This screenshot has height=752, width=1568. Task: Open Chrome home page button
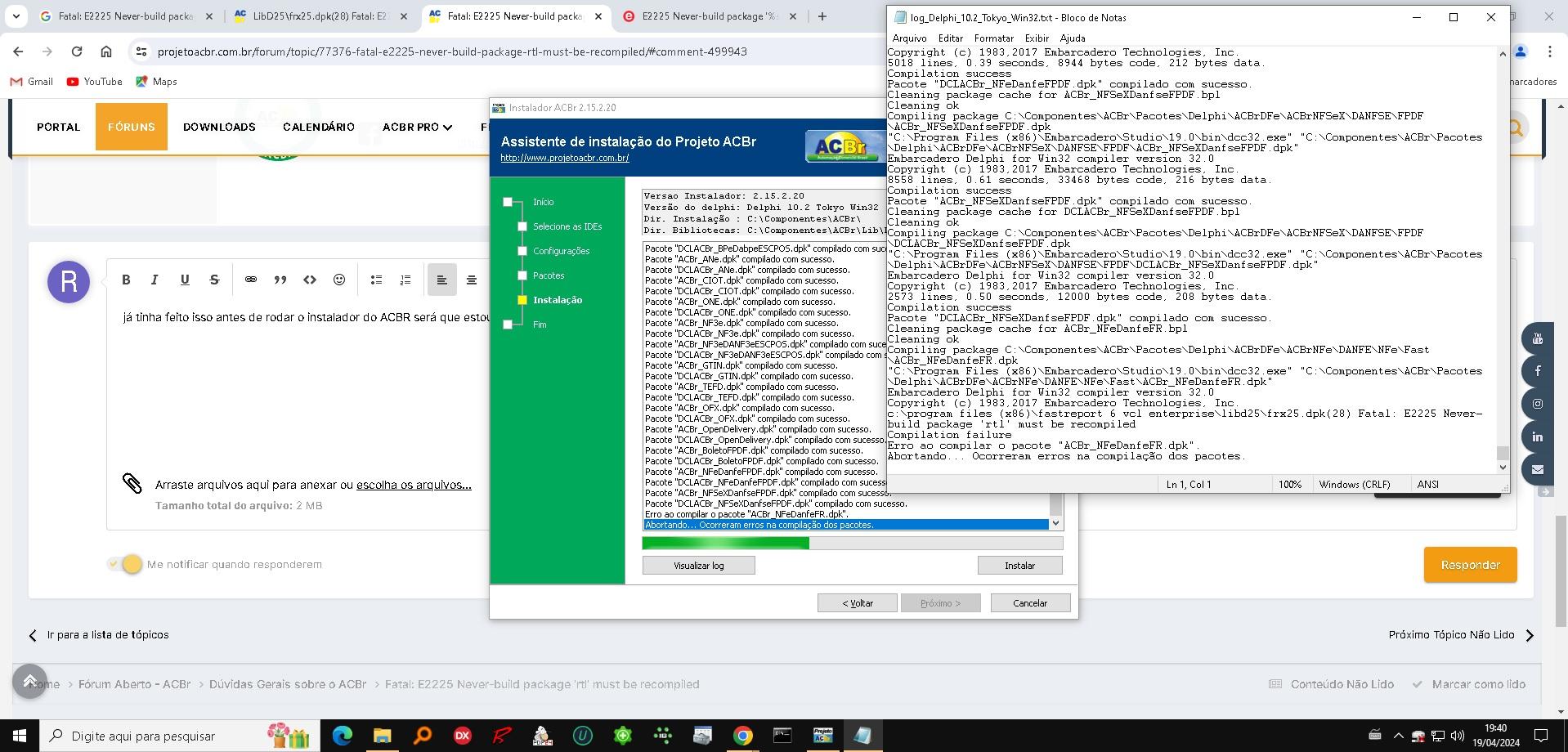[x=106, y=51]
